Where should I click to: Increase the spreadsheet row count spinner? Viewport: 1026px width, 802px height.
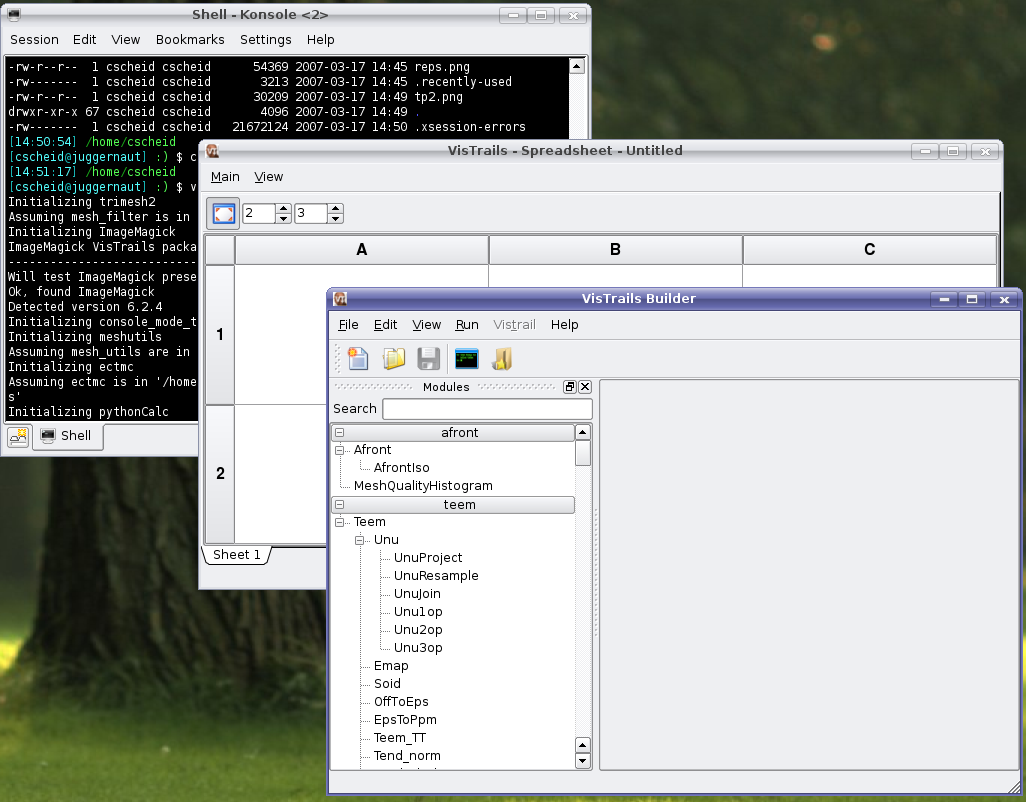[283, 208]
